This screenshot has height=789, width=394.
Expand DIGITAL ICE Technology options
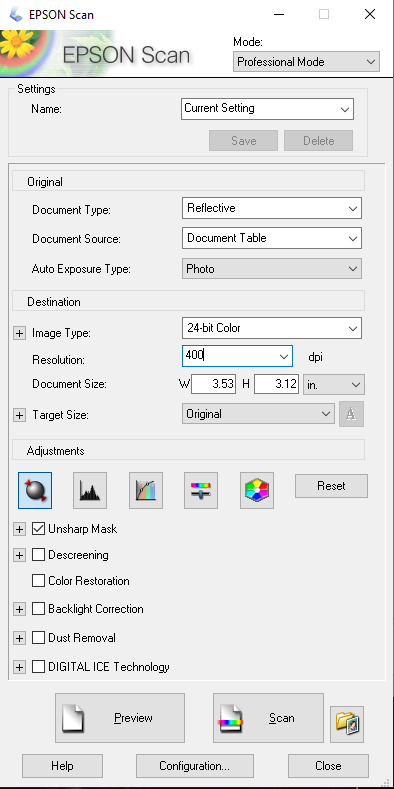click(x=19, y=667)
